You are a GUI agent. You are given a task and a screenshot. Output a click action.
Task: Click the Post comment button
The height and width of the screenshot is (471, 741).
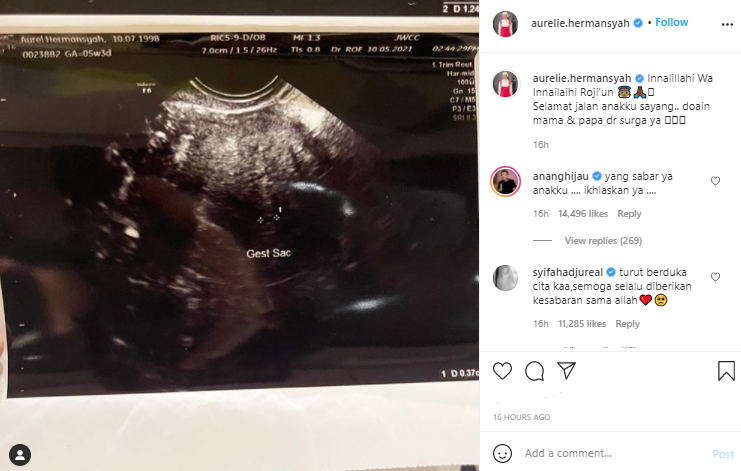pyautogui.click(x=723, y=454)
